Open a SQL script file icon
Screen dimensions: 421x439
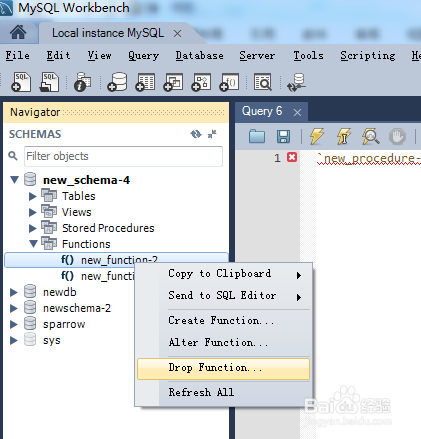(x=49, y=82)
